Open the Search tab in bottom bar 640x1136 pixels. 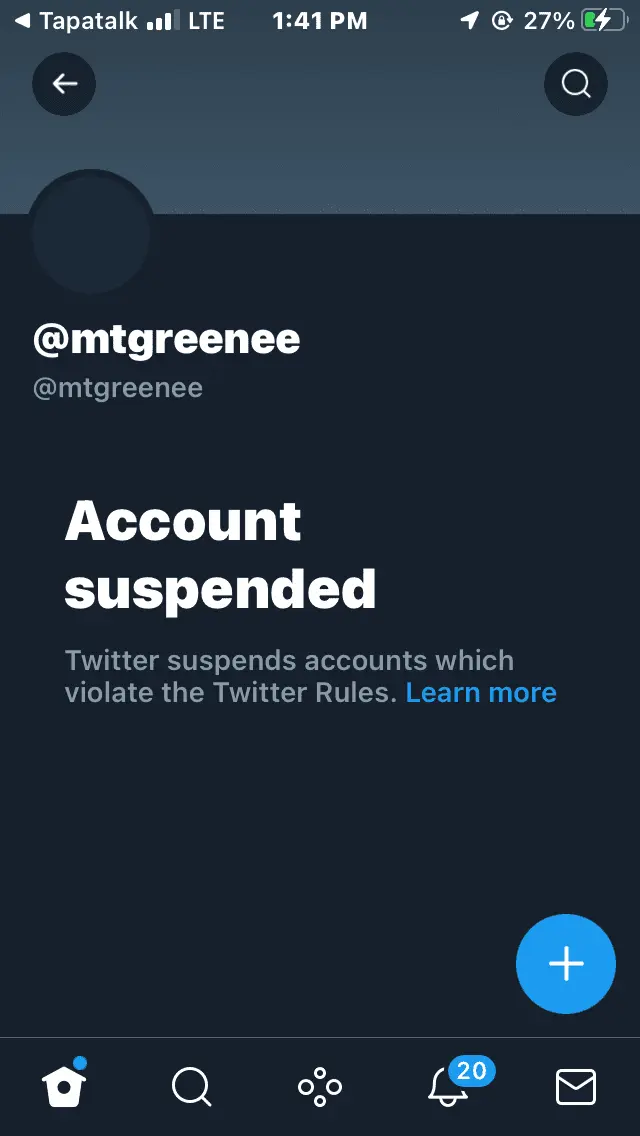point(191,1086)
